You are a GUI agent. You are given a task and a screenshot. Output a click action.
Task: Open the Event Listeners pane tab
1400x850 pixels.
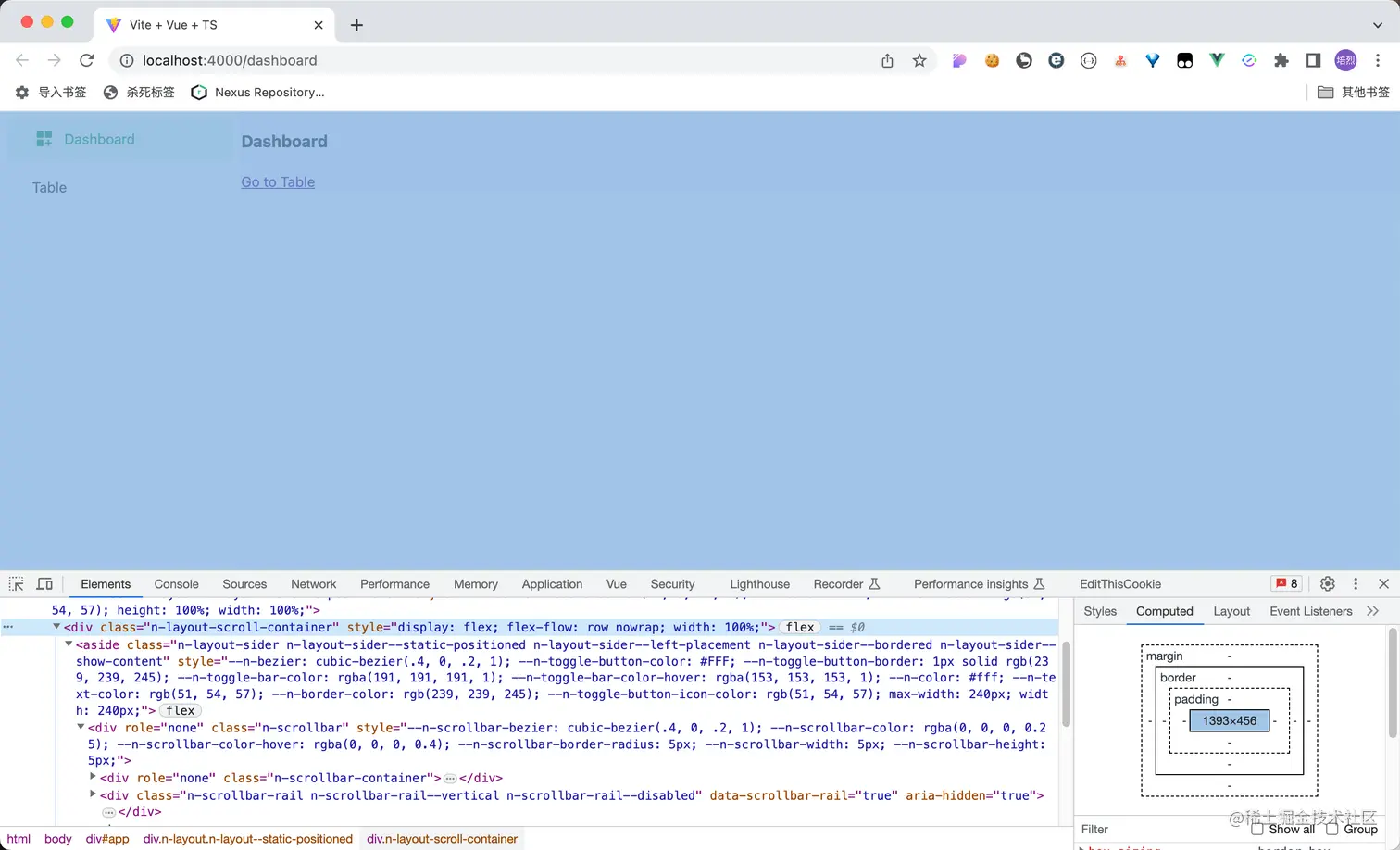pos(1310,611)
